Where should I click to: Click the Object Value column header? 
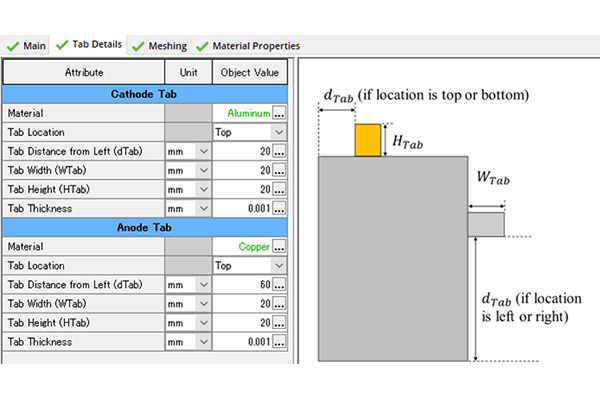[x=249, y=72]
